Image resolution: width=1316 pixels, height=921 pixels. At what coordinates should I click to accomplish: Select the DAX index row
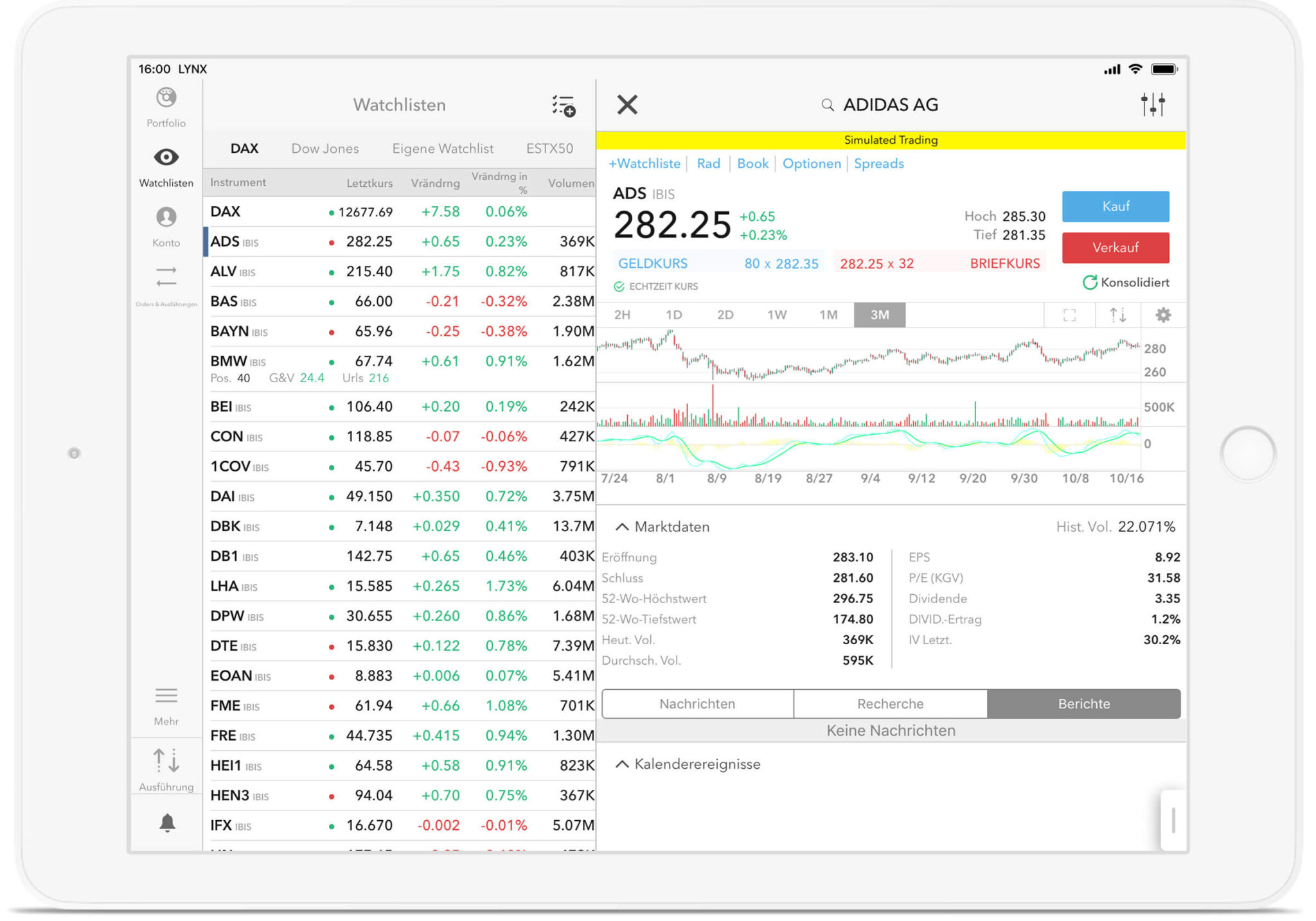pos(400,212)
